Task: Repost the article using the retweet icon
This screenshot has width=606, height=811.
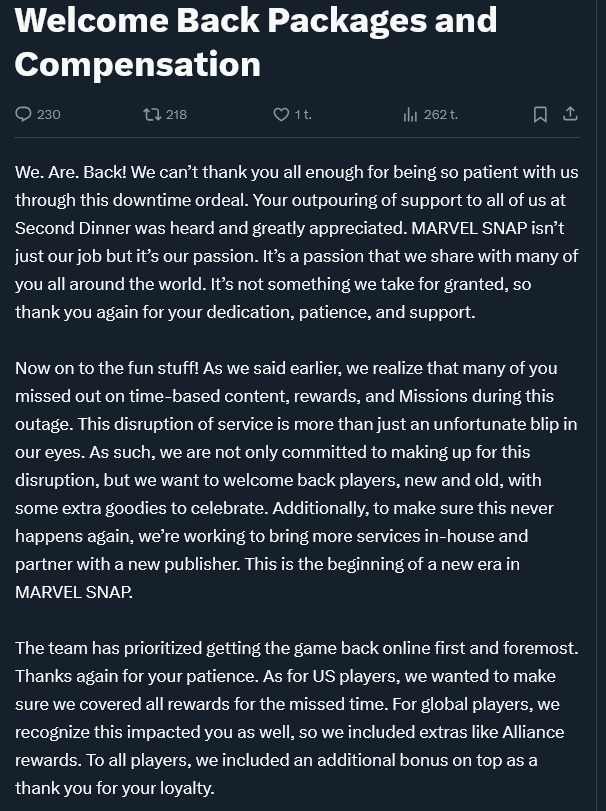Action: click(x=152, y=114)
